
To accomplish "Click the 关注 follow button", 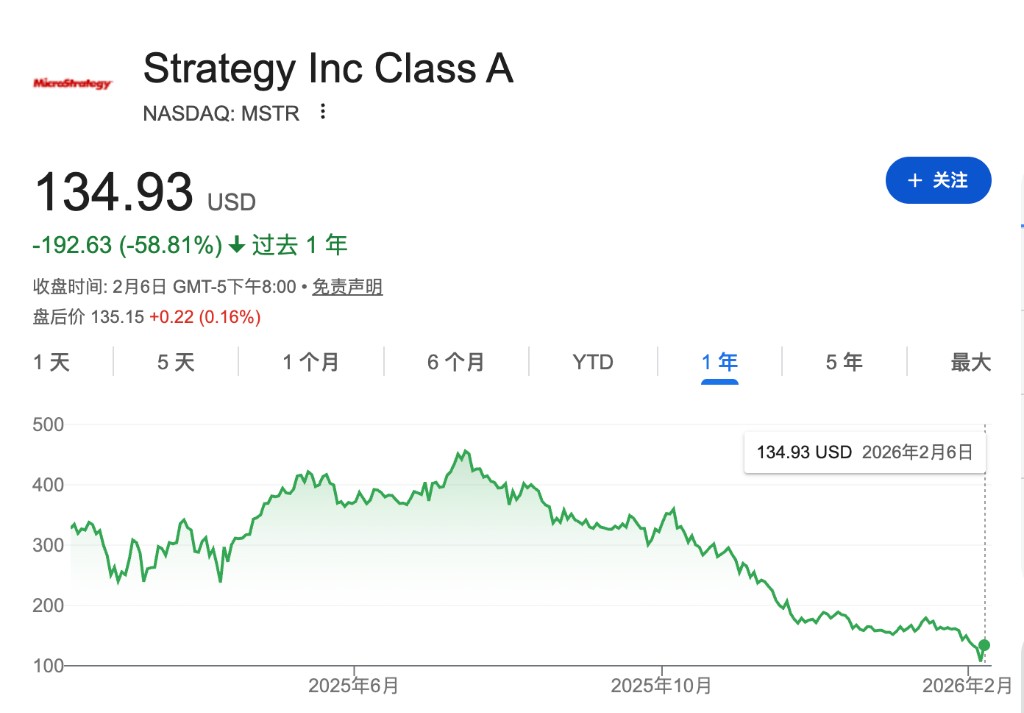I will click(x=938, y=181).
